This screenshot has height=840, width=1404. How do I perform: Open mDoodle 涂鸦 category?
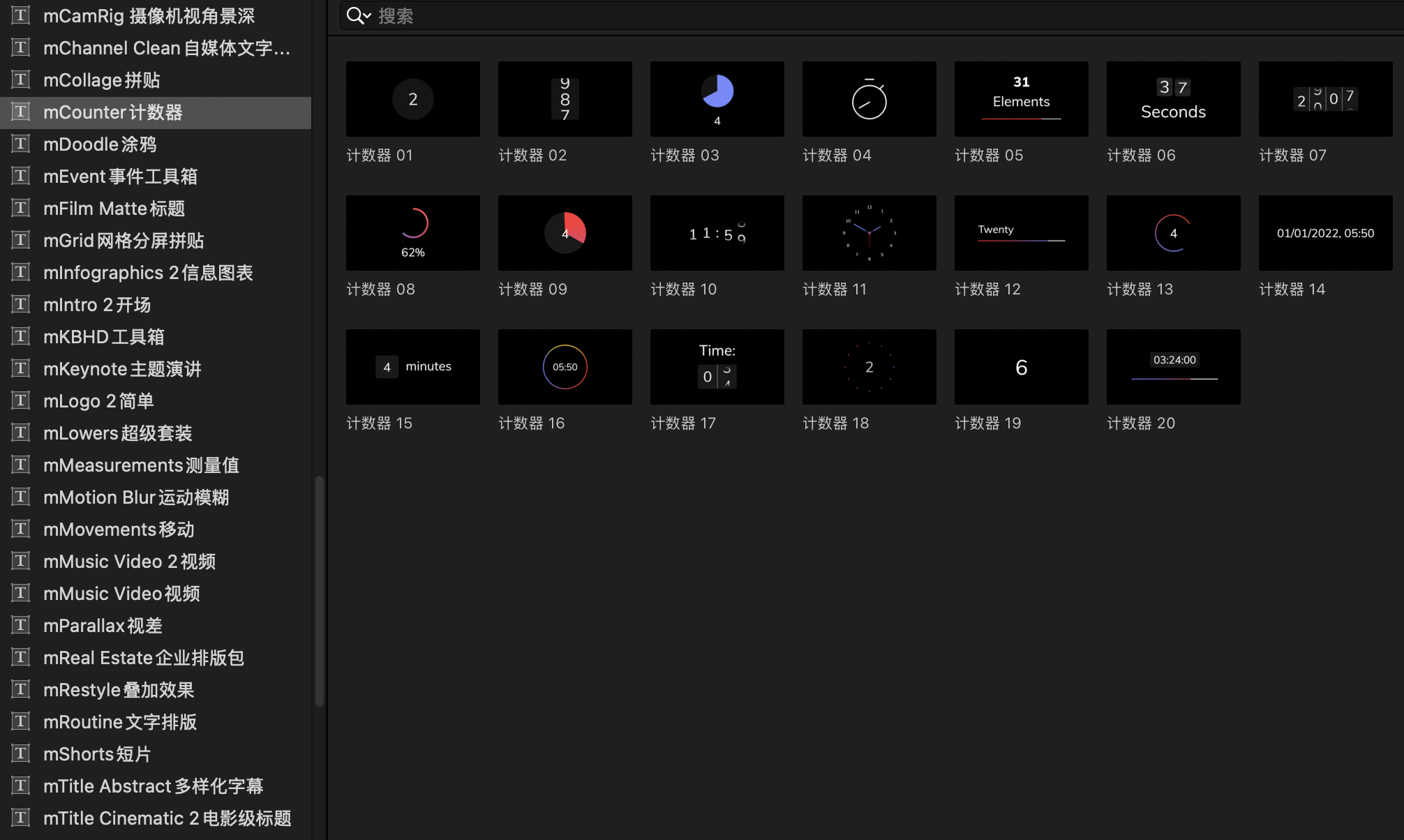[156, 144]
